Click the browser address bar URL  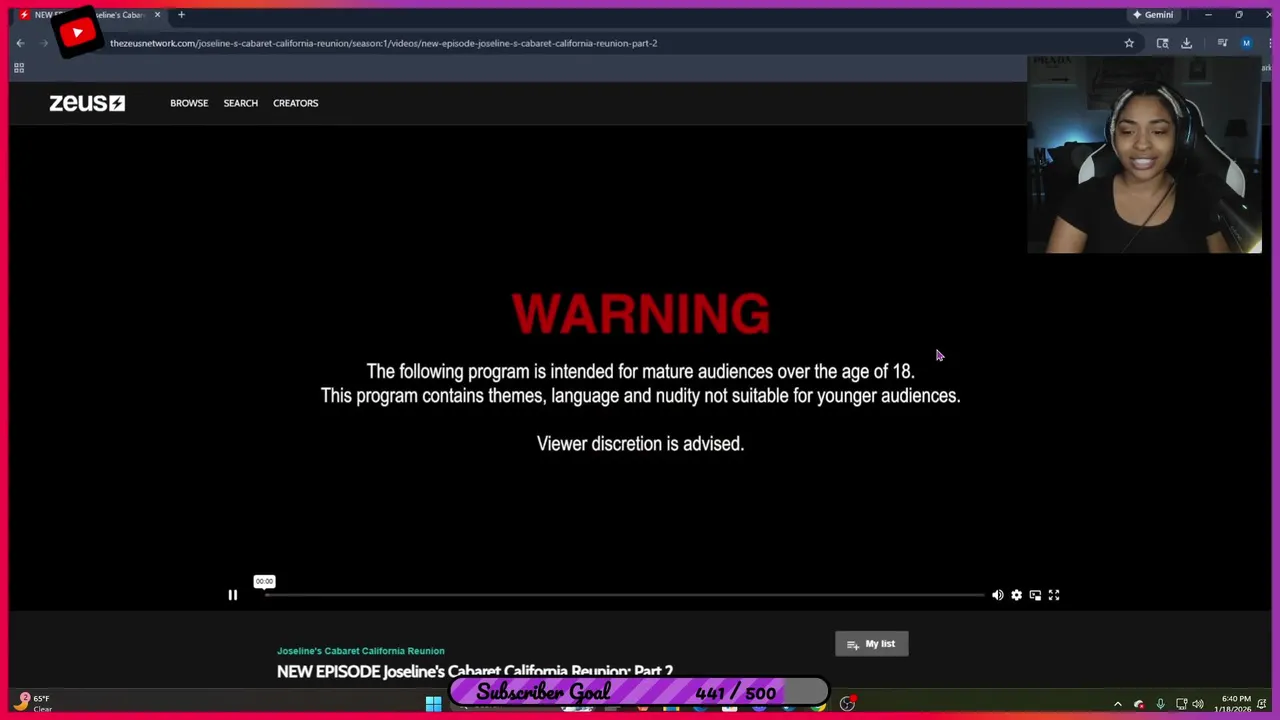tap(383, 43)
